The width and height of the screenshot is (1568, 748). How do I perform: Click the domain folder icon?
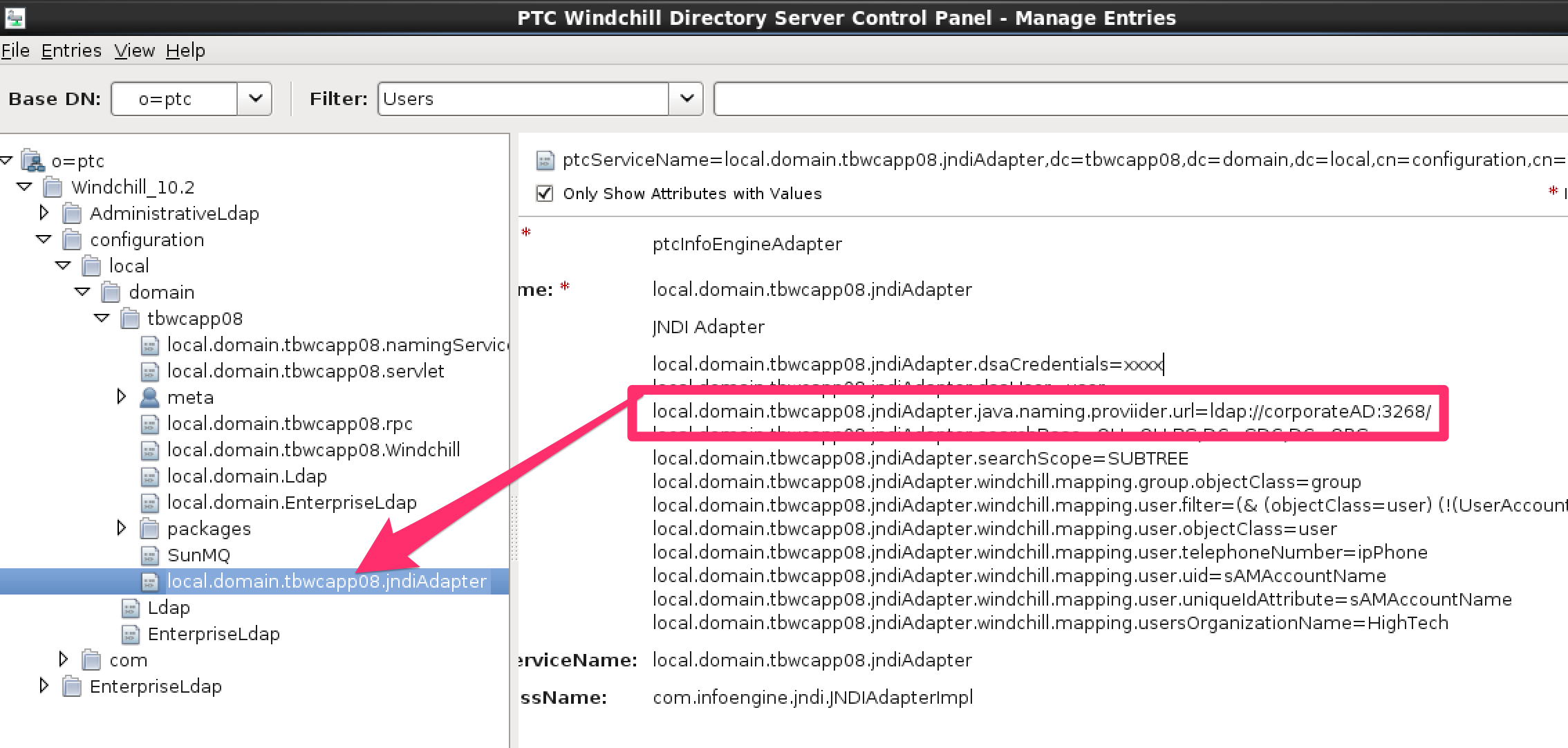point(111,292)
